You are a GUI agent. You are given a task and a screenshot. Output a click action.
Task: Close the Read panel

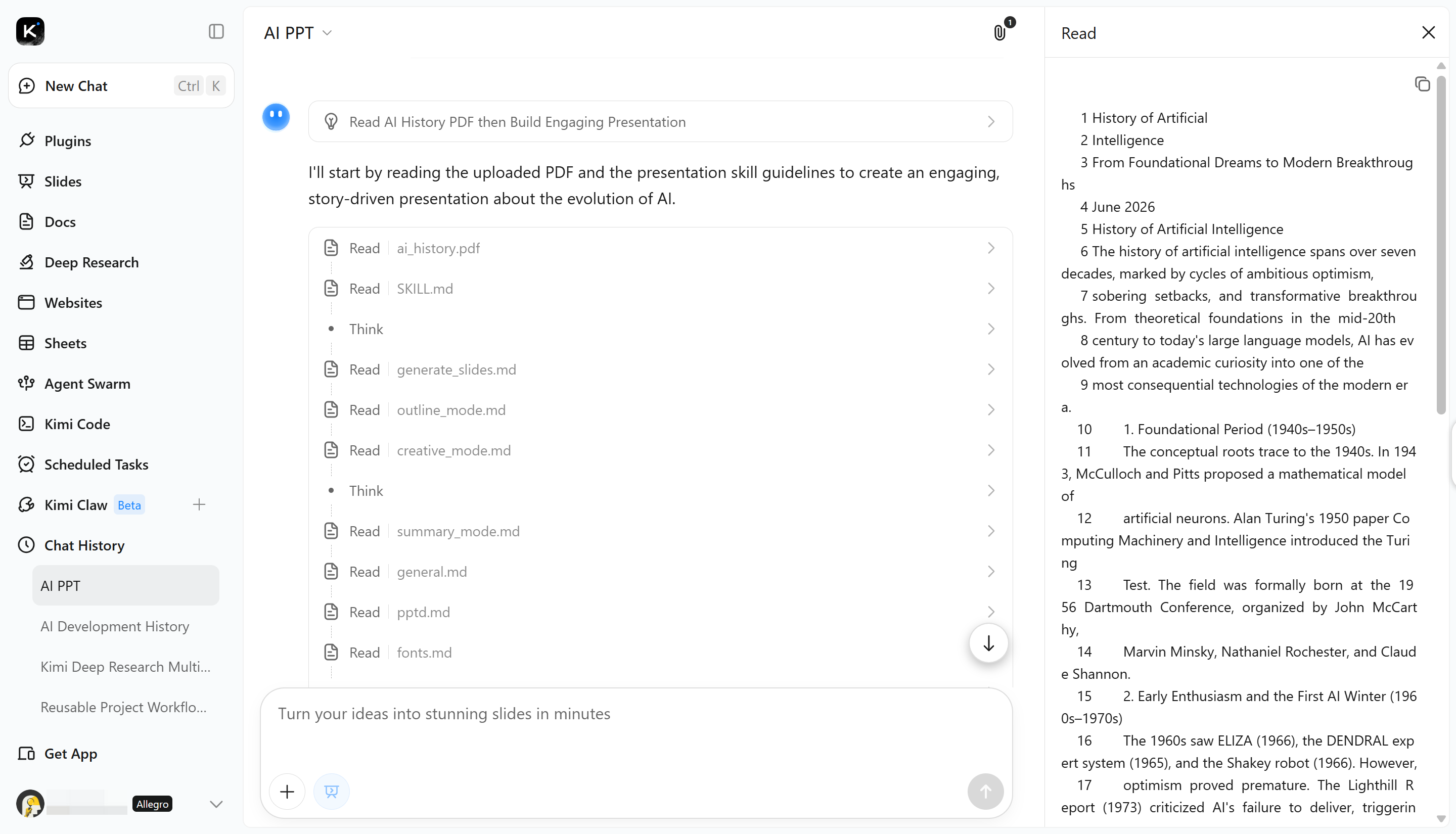[x=1429, y=33]
